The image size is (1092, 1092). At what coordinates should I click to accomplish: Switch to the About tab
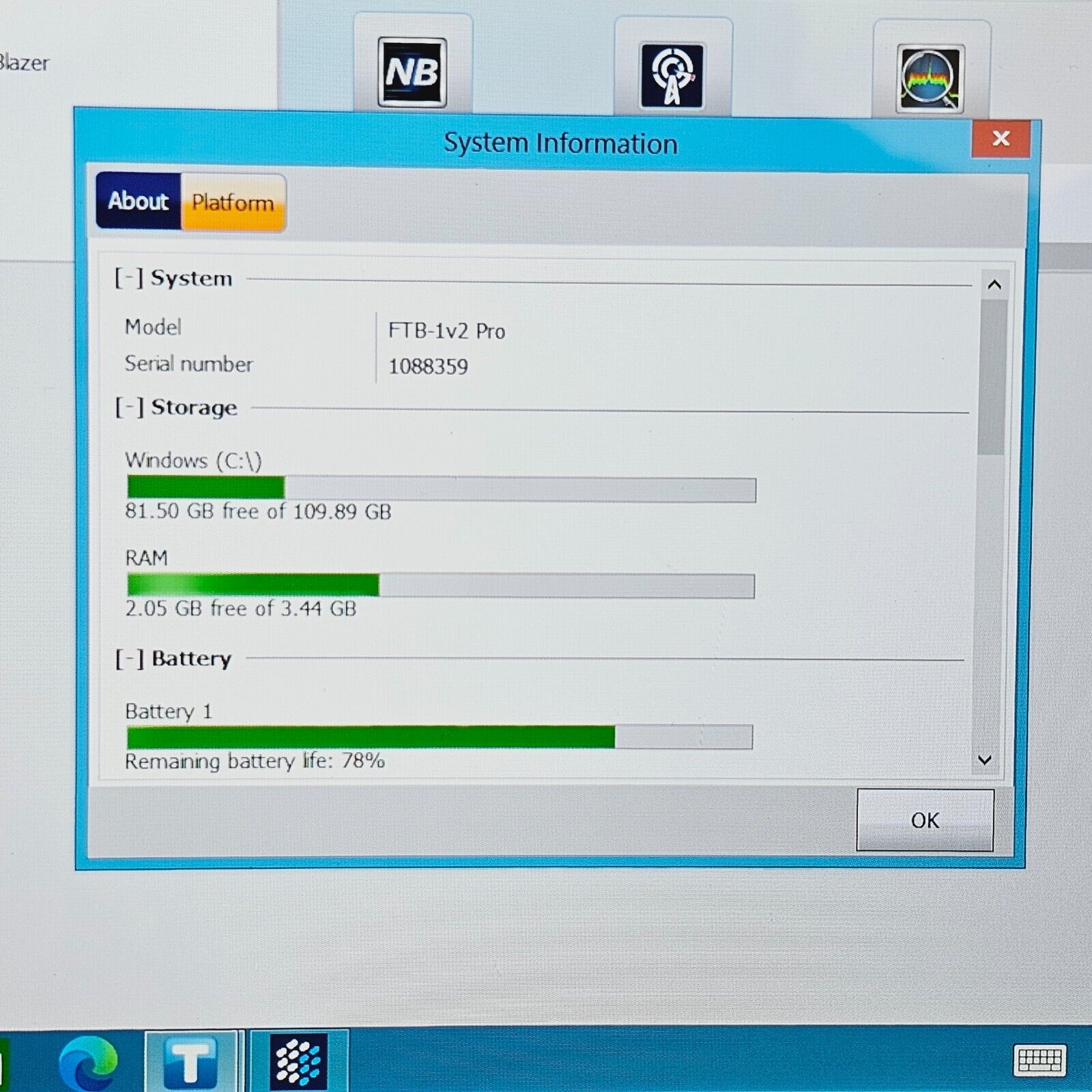(139, 201)
